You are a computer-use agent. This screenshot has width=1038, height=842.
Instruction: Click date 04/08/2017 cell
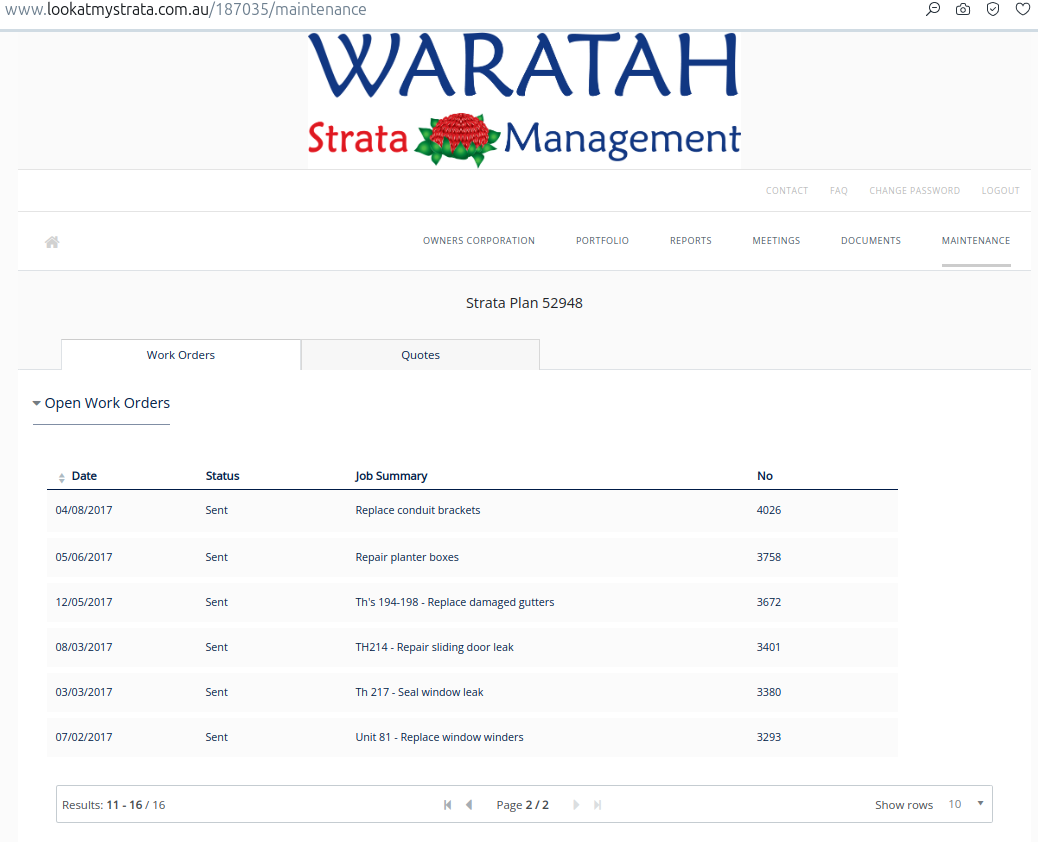pos(84,510)
